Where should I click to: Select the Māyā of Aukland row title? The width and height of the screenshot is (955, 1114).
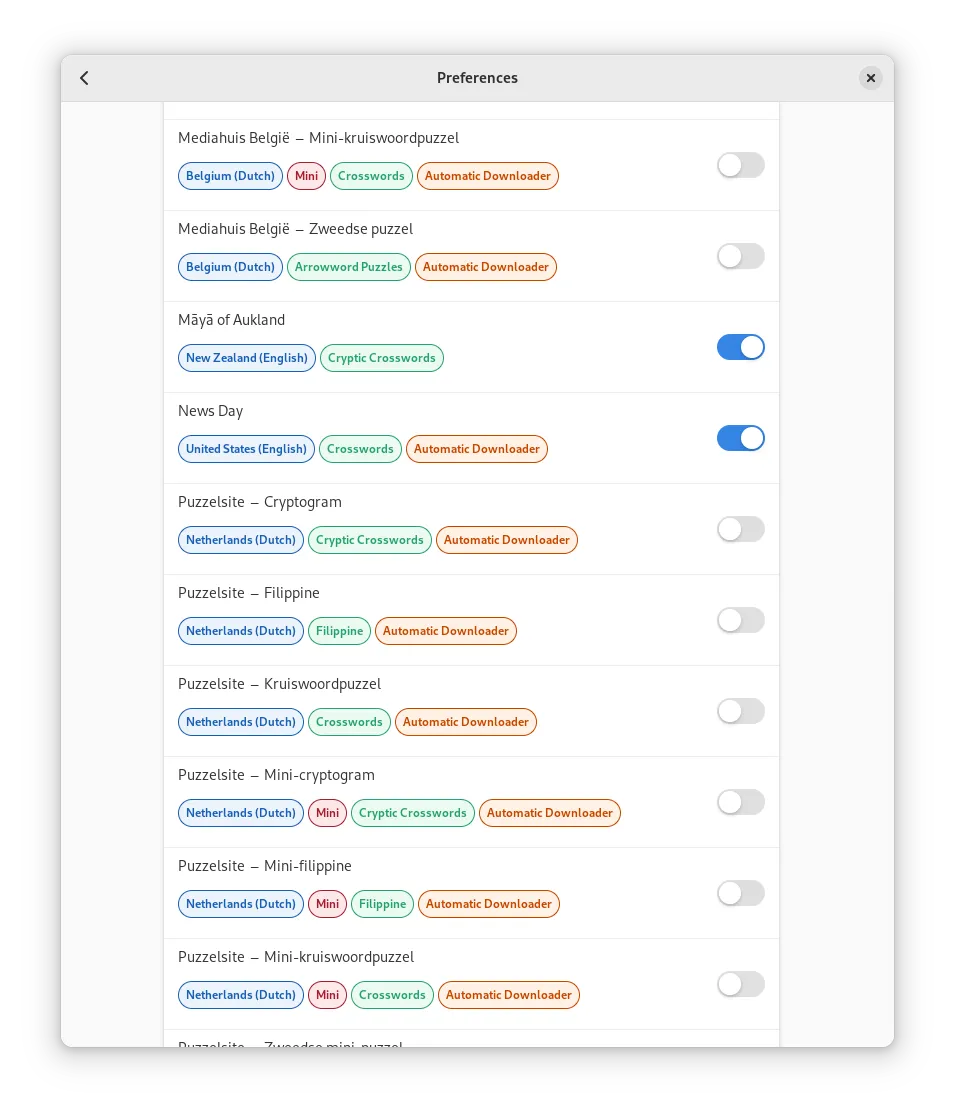click(231, 320)
